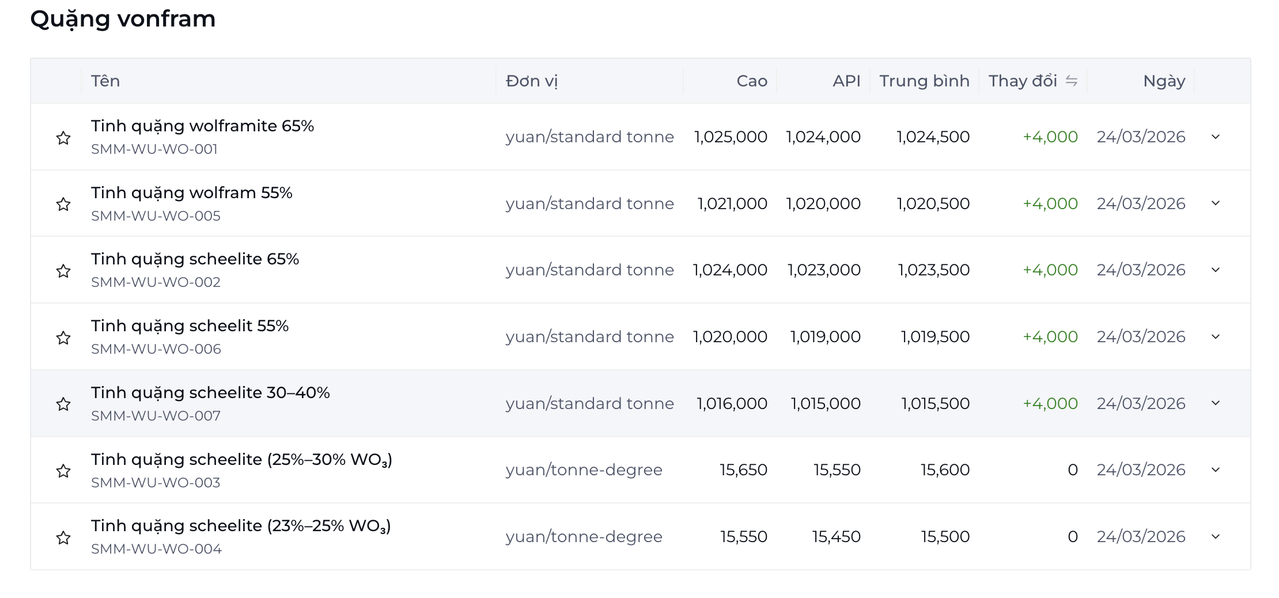This screenshot has height=598, width=1279.
Task: Expand the scheelite 30–40% row chevron
Action: point(1215,403)
